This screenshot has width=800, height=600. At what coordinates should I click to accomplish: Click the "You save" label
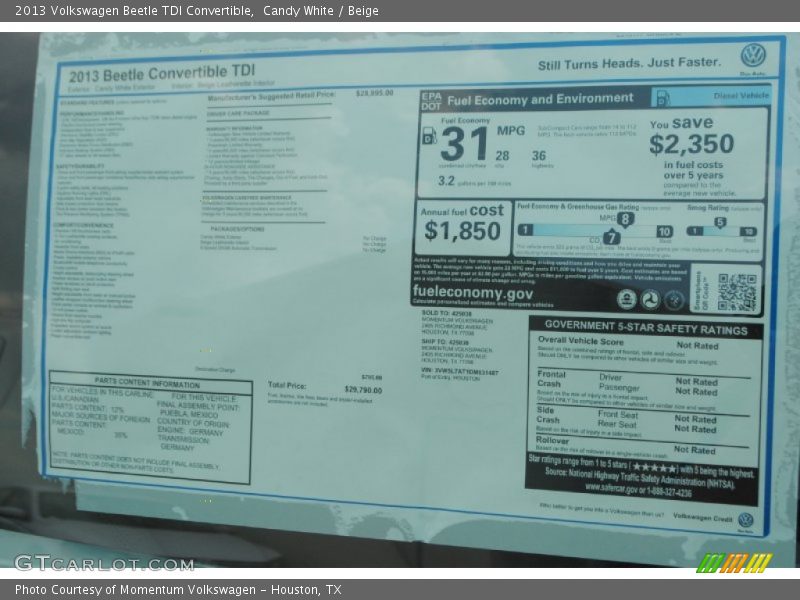click(x=681, y=123)
